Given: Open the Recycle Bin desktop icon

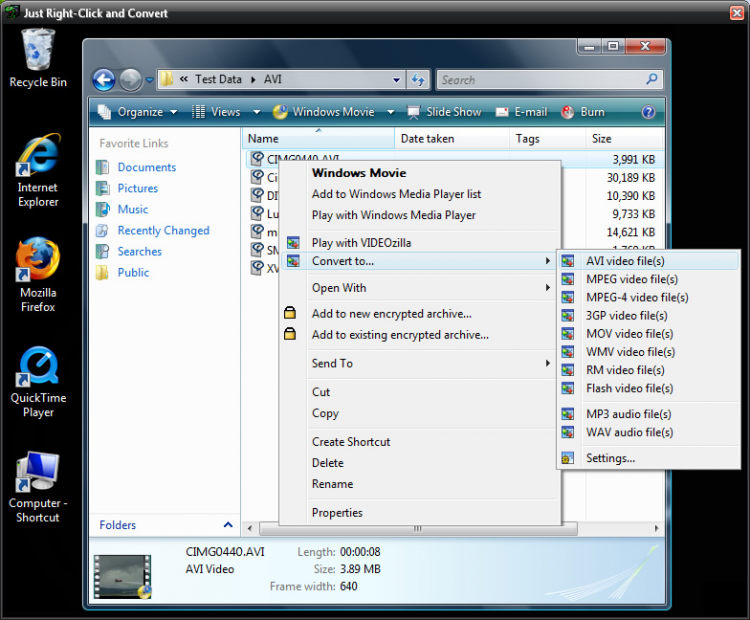Looking at the screenshot, I should [38, 58].
